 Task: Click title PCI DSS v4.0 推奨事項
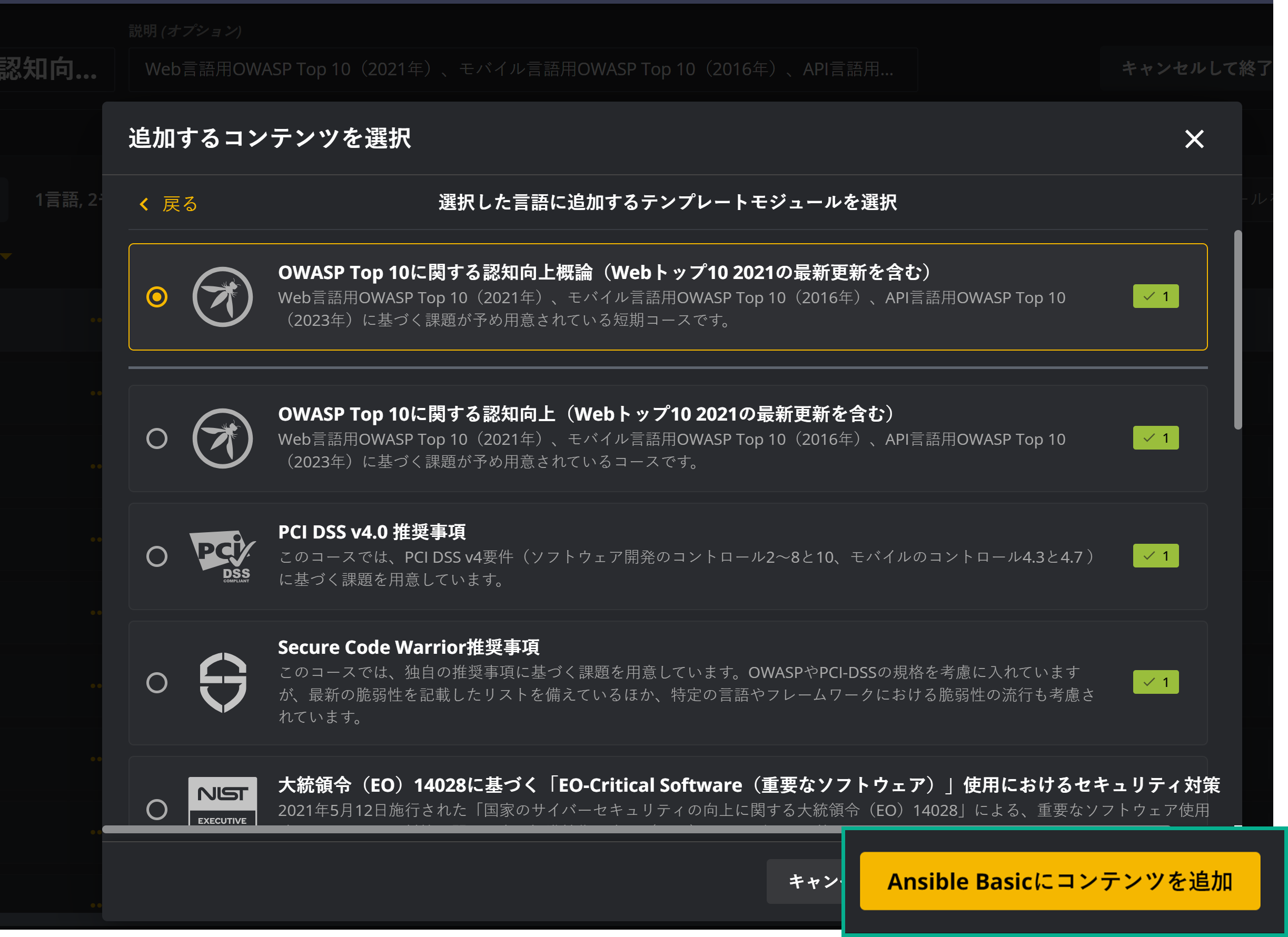pyautogui.click(x=372, y=532)
